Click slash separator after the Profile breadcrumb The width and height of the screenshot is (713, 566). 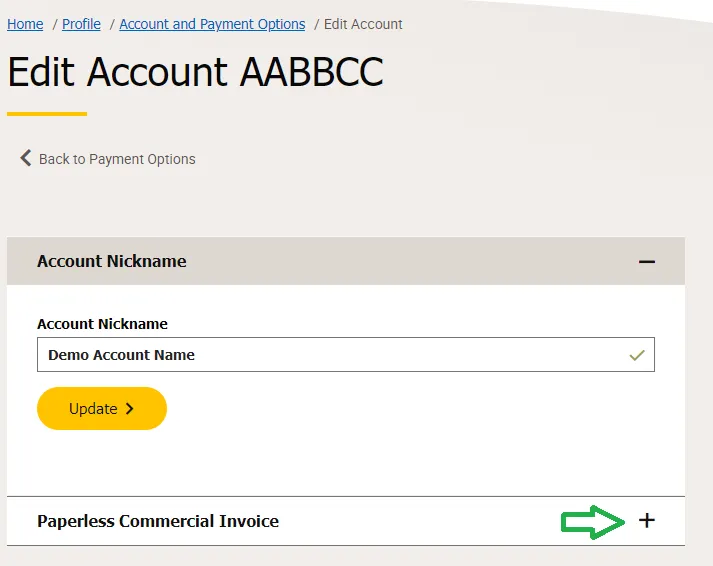[x=111, y=24]
